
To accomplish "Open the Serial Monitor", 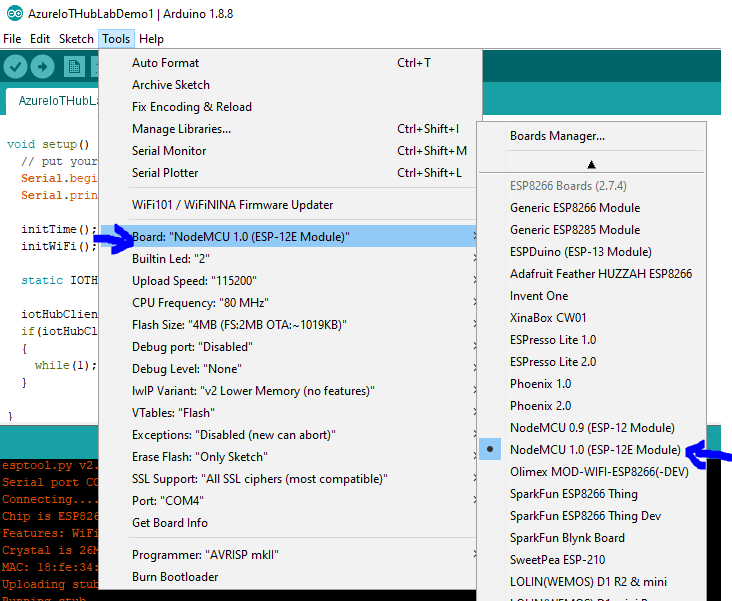I will (x=290, y=150).
